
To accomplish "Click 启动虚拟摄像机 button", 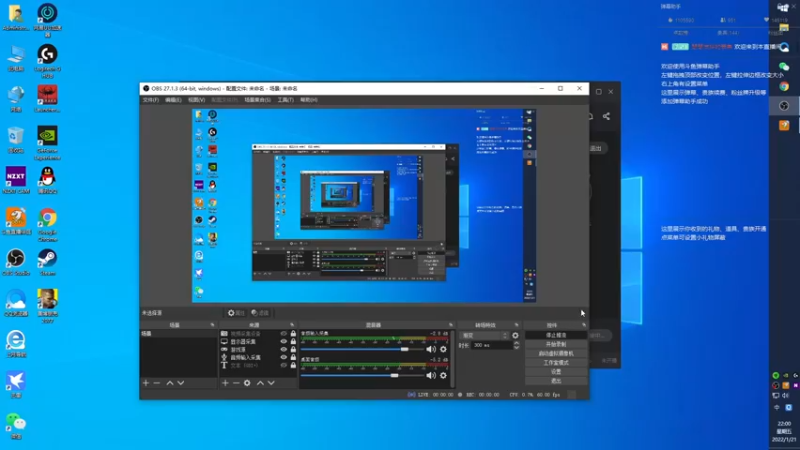I will 556,354.
